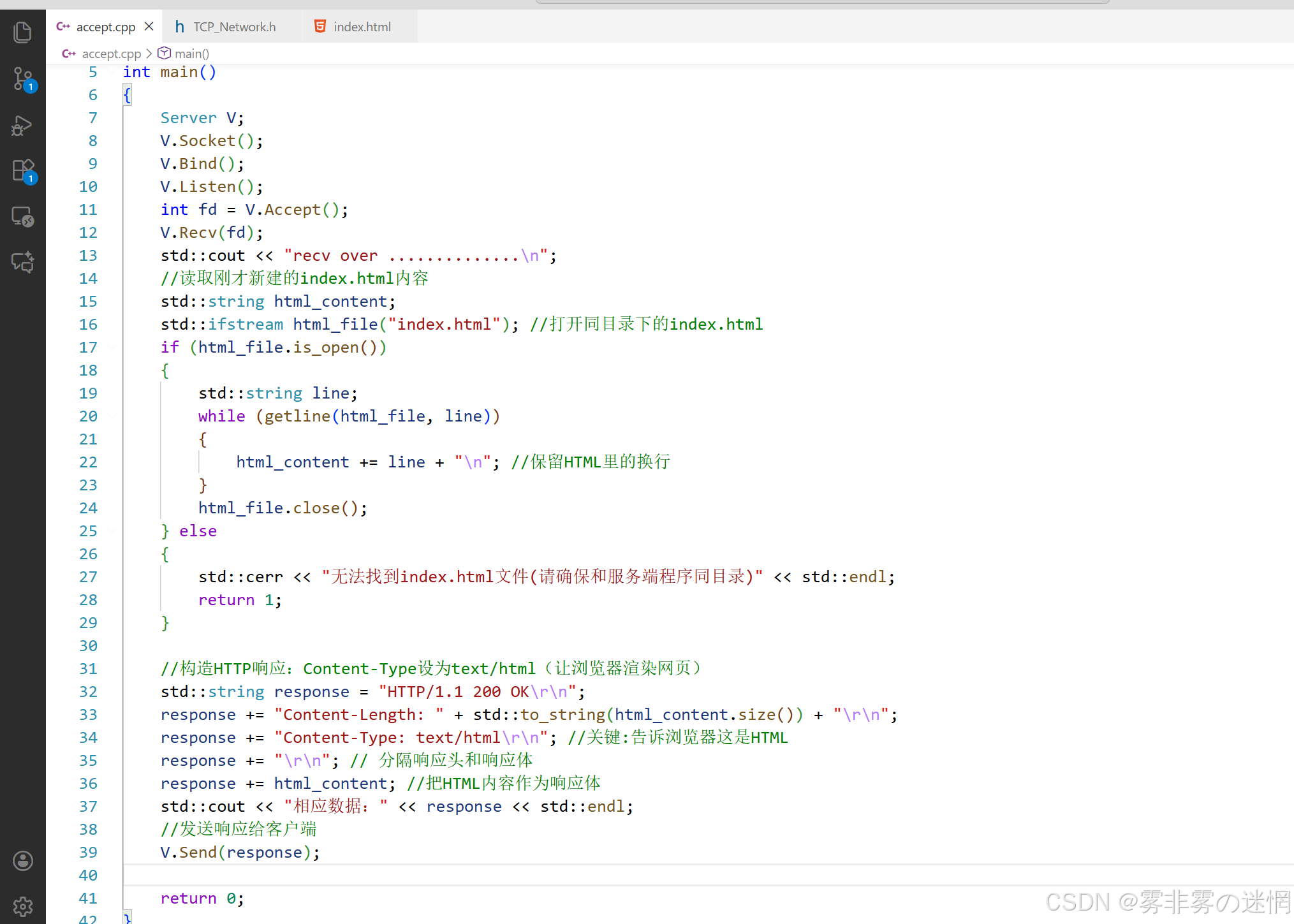Open the Extensions view
The width and height of the screenshot is (1294, 924).
[23, 171]
